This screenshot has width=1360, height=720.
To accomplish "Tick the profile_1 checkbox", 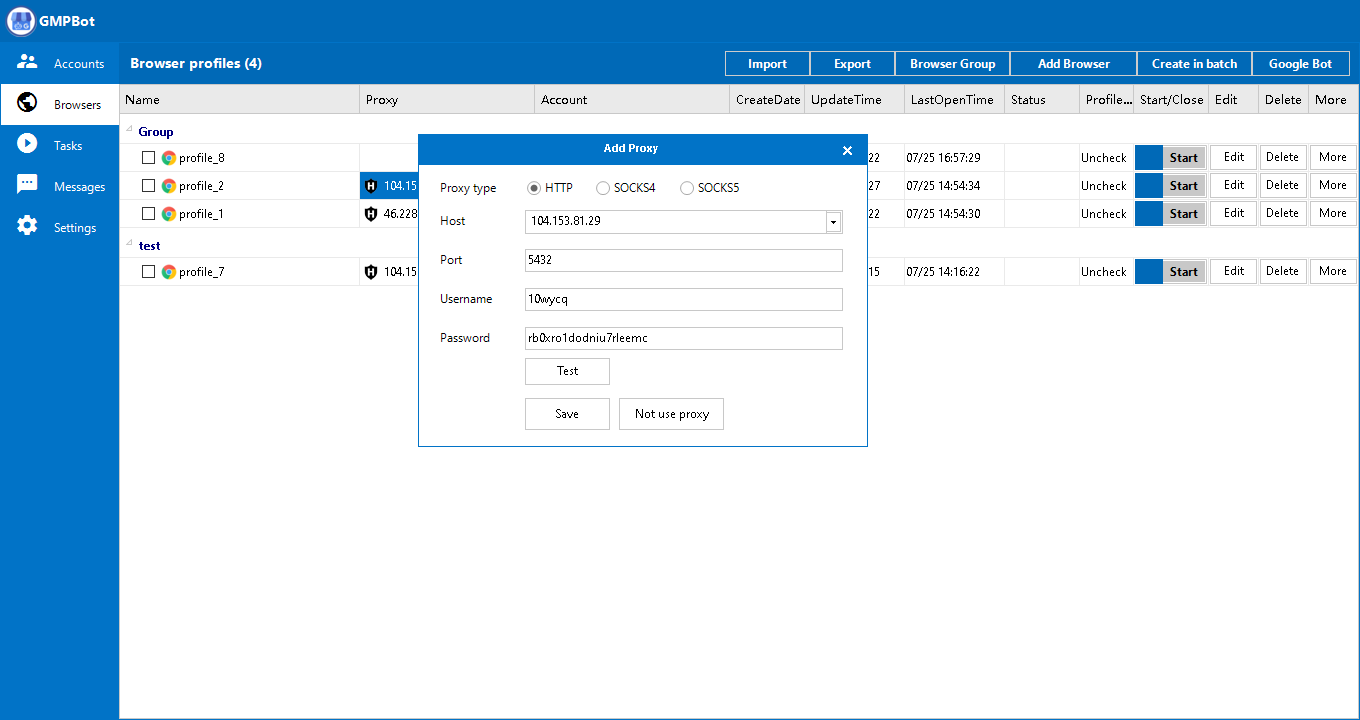I will click(148, 214).
